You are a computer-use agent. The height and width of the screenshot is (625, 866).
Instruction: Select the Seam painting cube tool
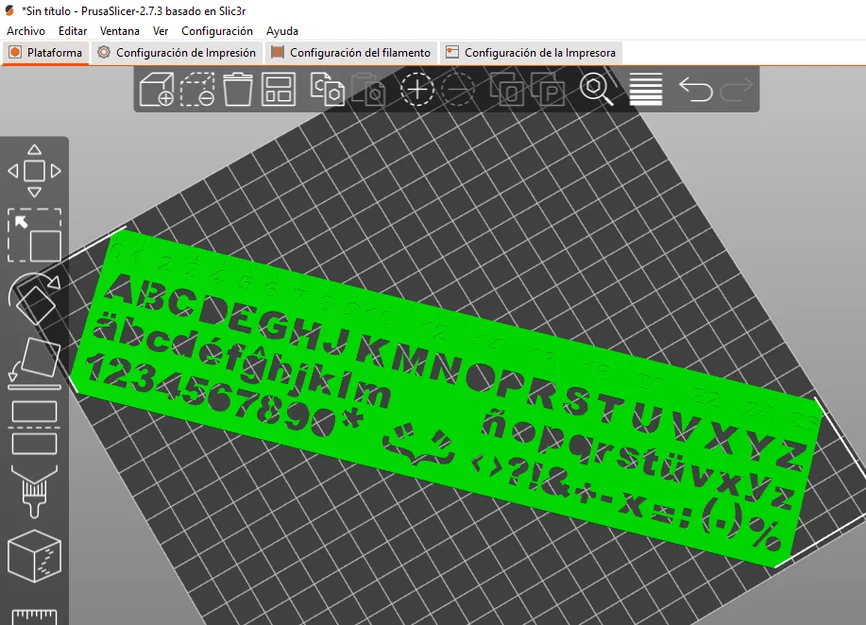tap(34, 555)
